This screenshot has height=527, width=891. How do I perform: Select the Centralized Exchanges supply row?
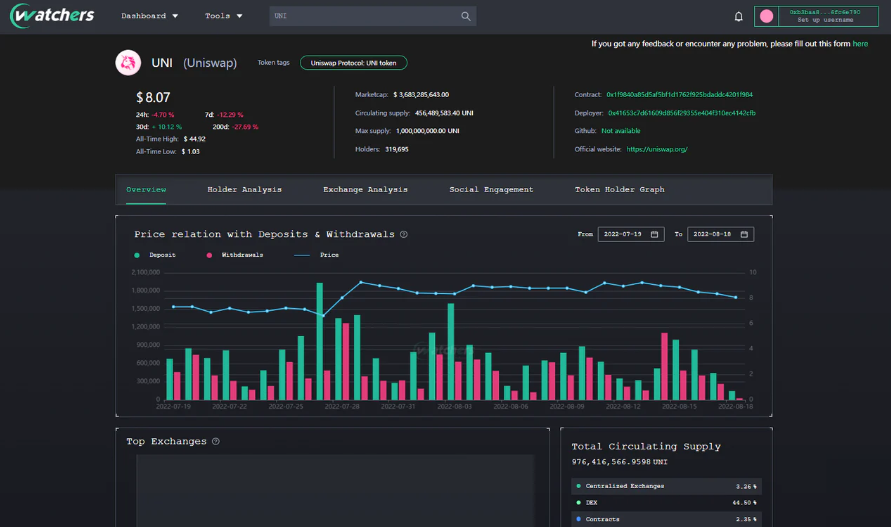click(x=666, y=486)
